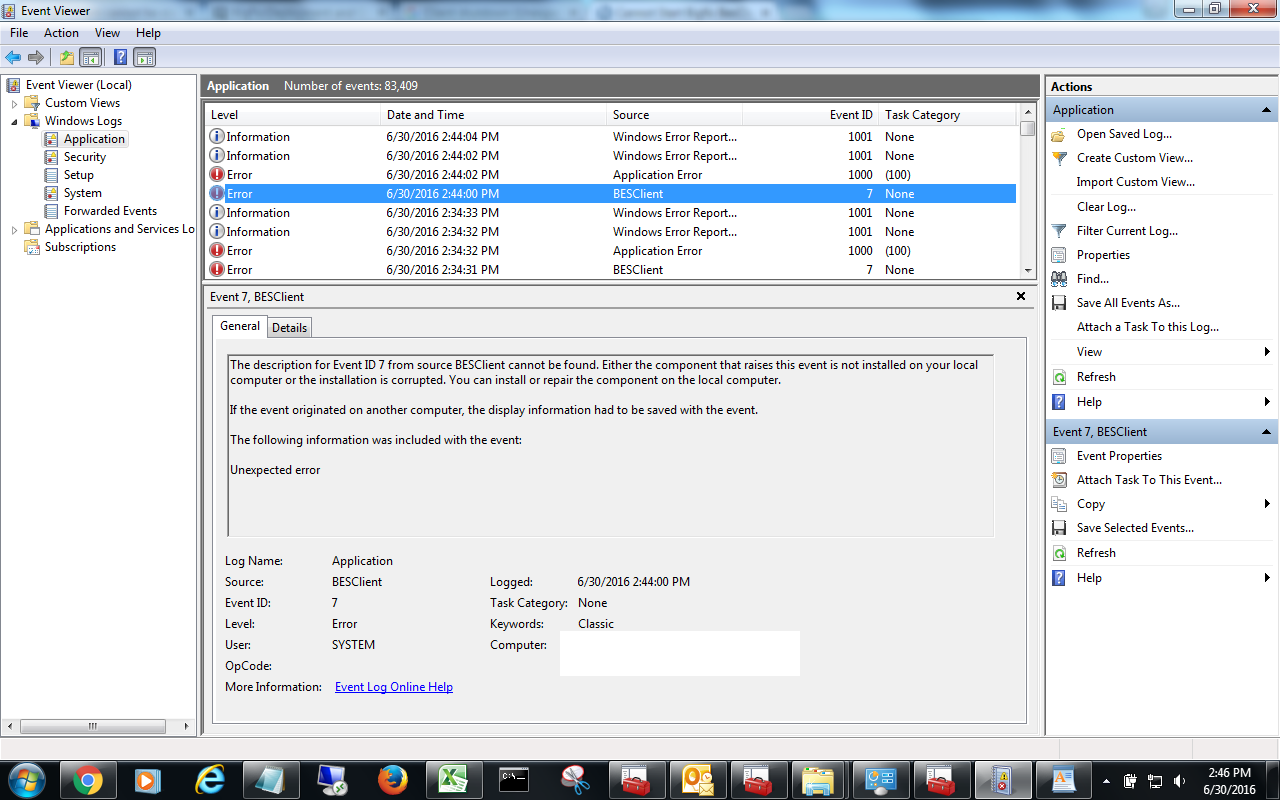This screenshot has height=800, width=1280.
Task: Open the View menu
Action: click(107, 33)
